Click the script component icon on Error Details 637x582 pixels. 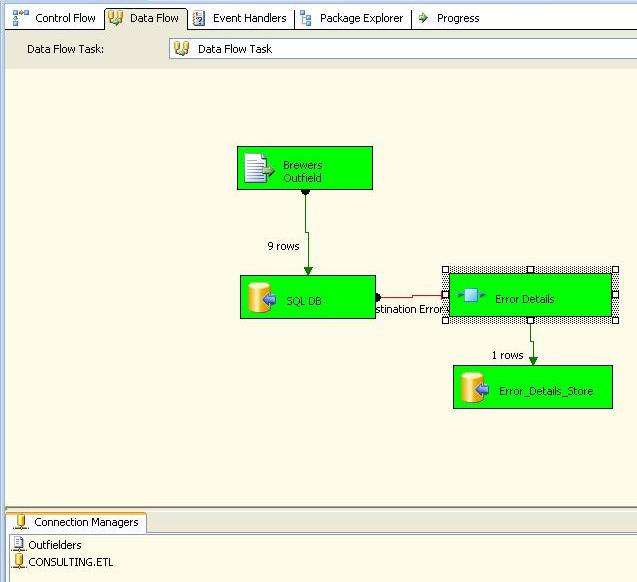coord(471,295)
